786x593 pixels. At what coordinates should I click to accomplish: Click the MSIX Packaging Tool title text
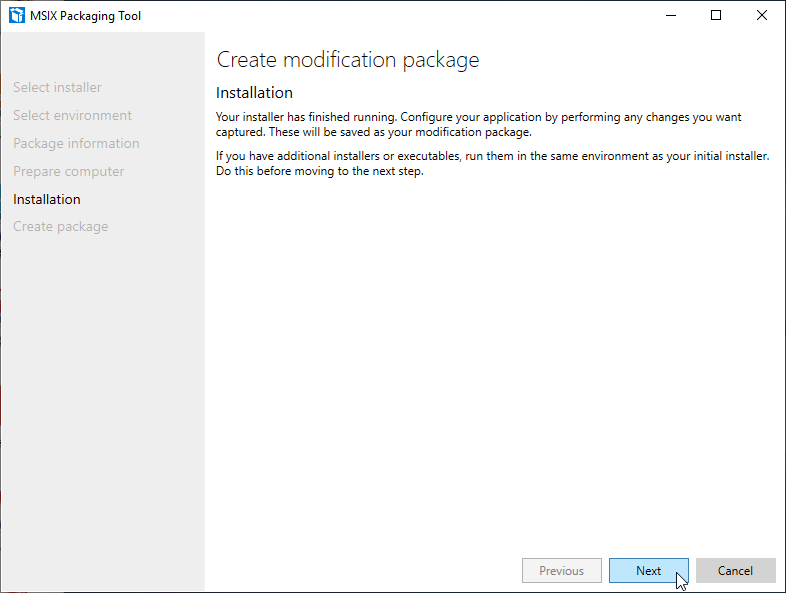(86, 15)
